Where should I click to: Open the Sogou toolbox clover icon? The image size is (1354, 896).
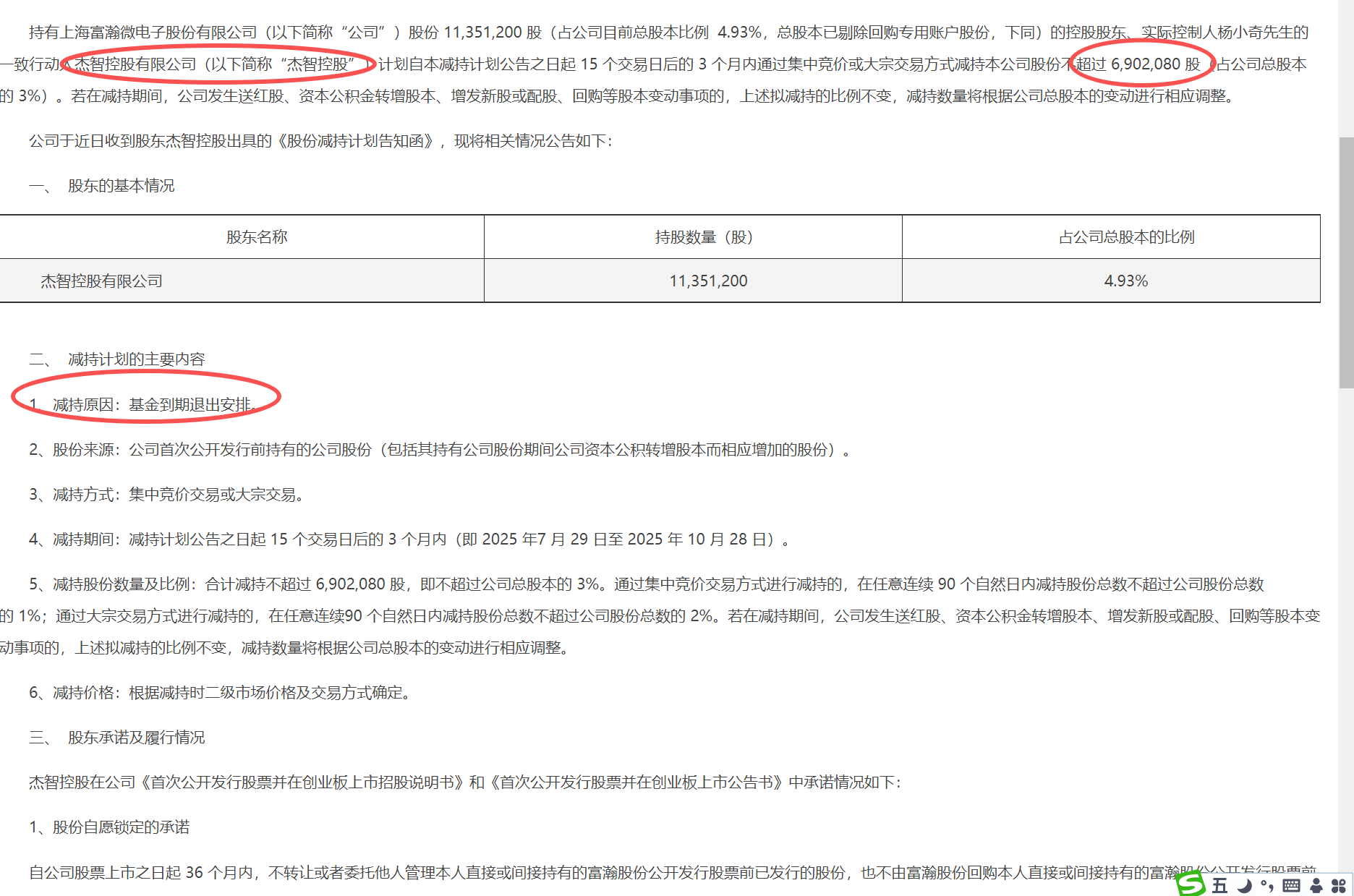pos(1339,886)
